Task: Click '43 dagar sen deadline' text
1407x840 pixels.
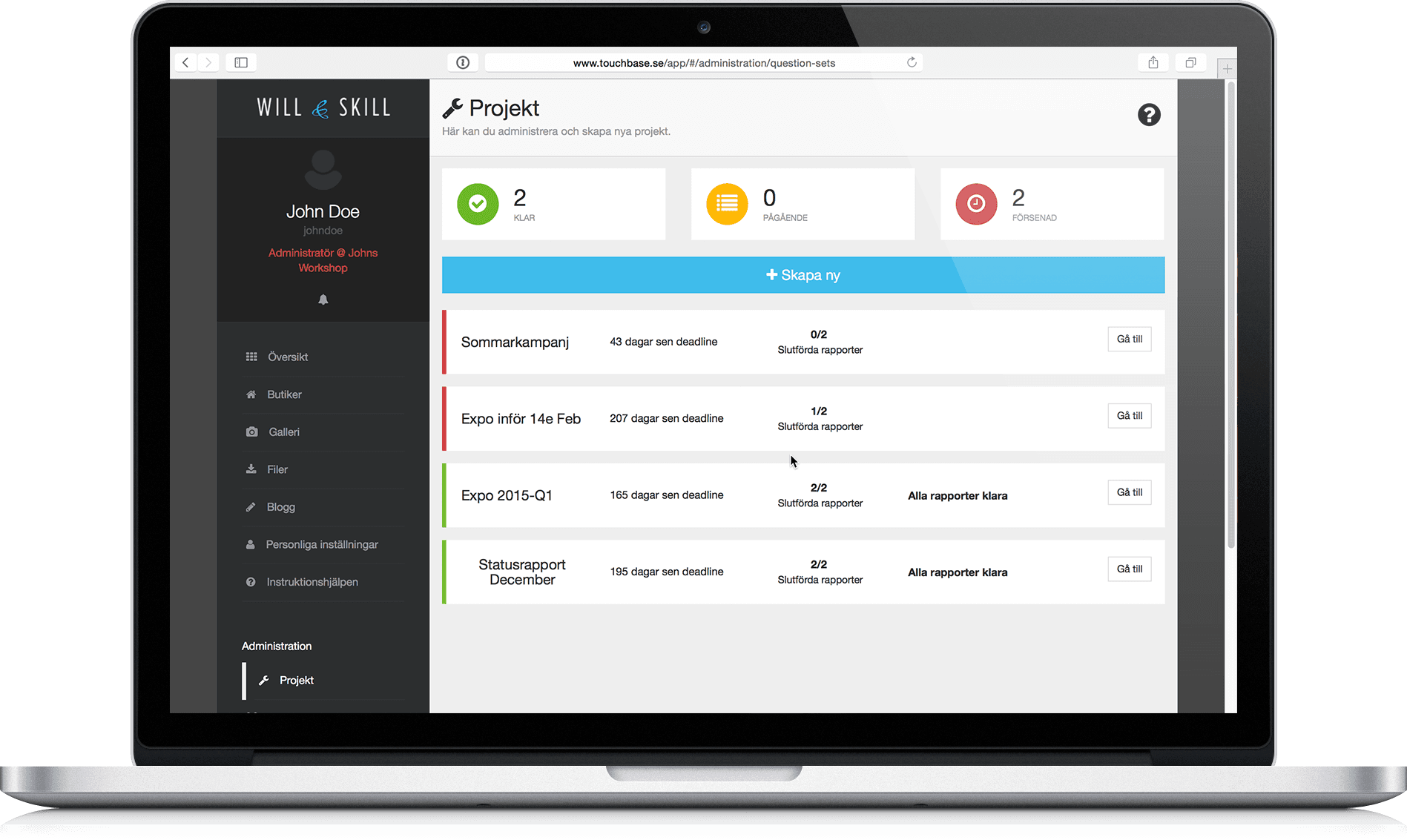Action: 664,342
